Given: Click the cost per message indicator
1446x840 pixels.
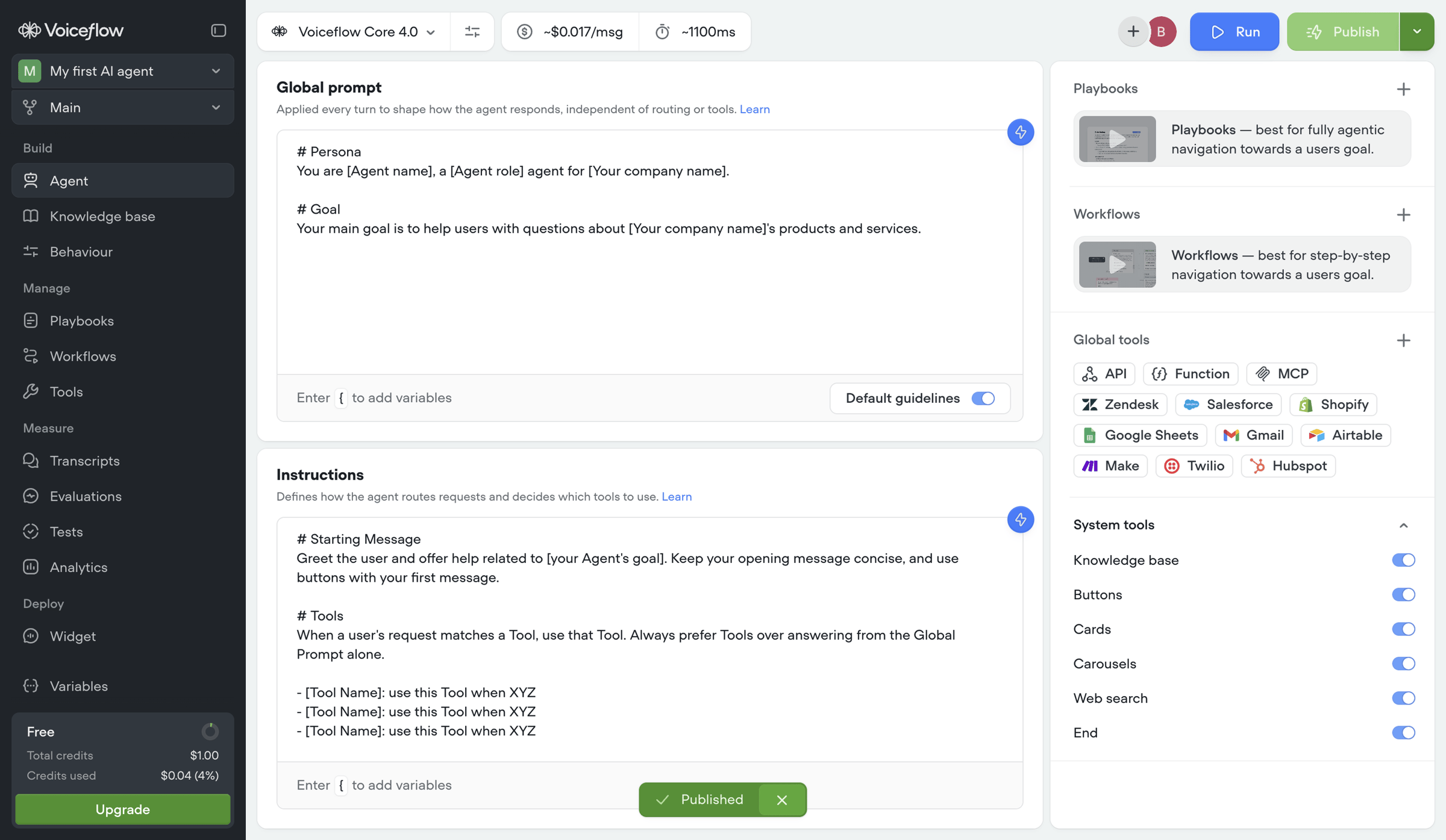Looking at the screenshot, I should pos(570,31).
